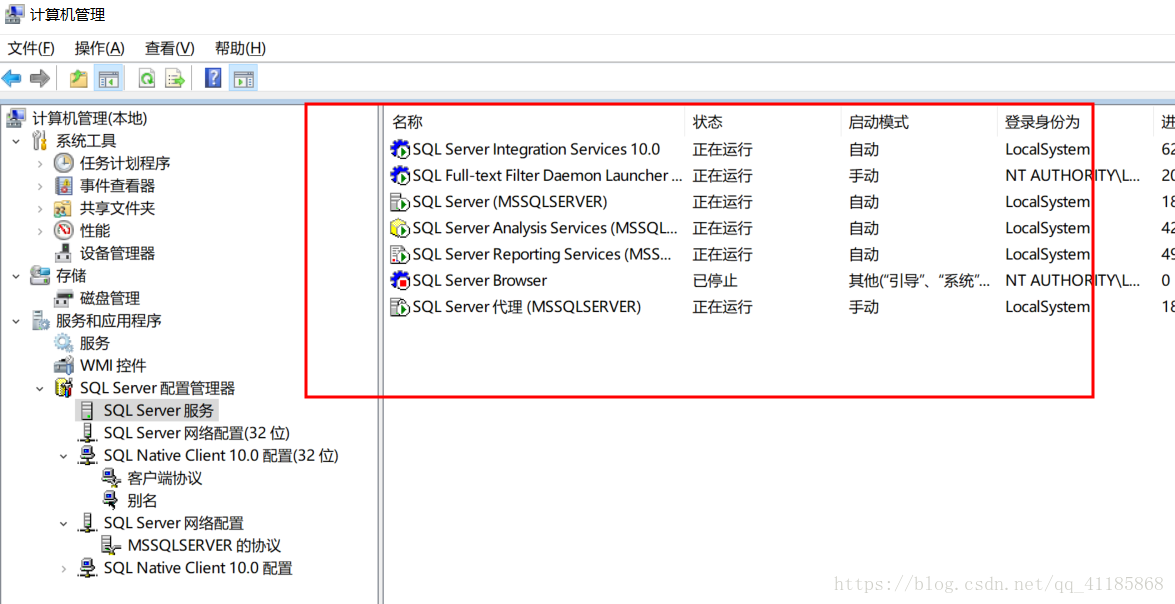Expand the 事件查看器 node
The image size is (1175, 604).
[40, 186]
